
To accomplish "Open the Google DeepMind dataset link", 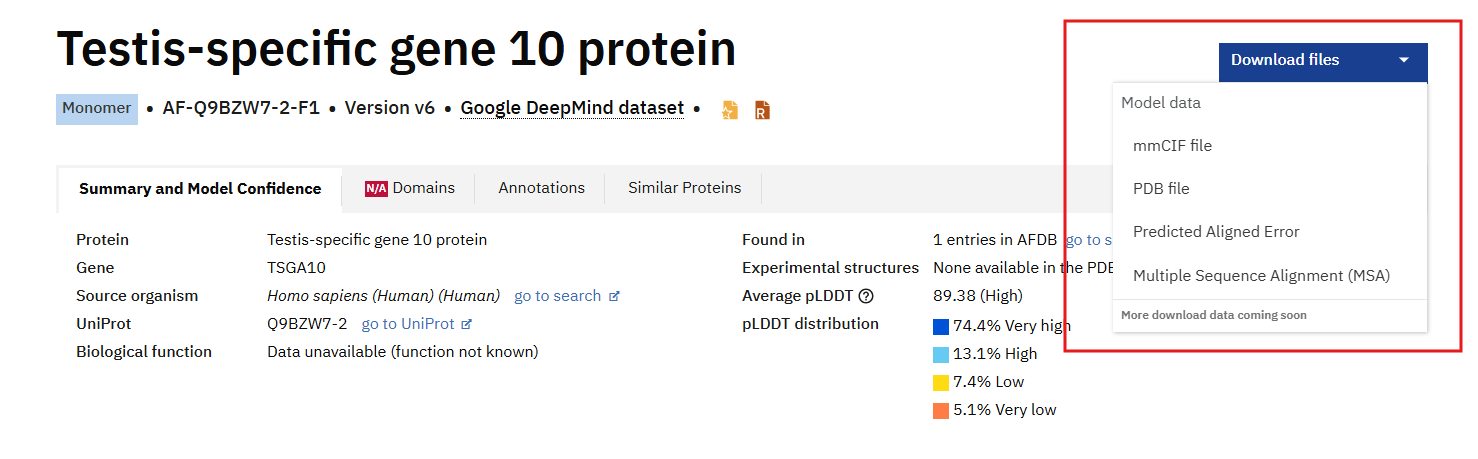I will [x=572, y=108].
